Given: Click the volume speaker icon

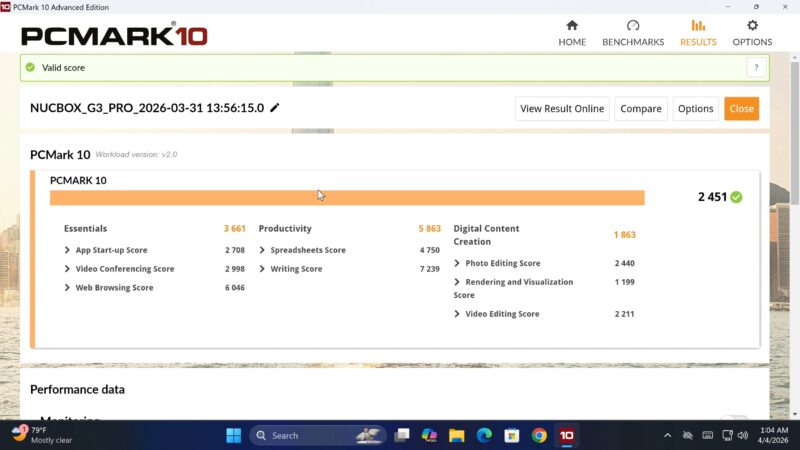Looking at the screenshot, I should 743,435.
